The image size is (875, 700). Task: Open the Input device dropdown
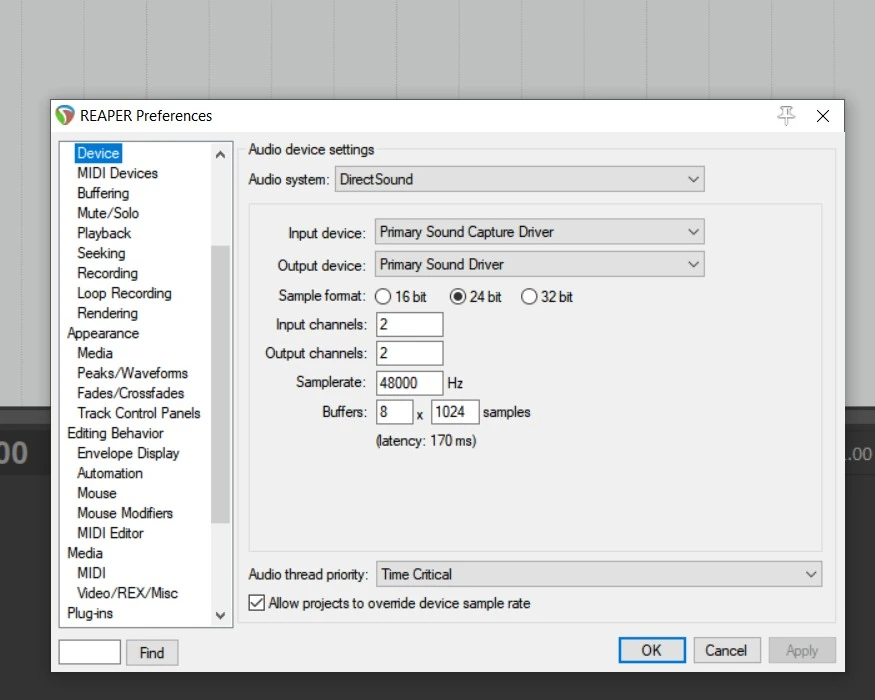point(540,232)
